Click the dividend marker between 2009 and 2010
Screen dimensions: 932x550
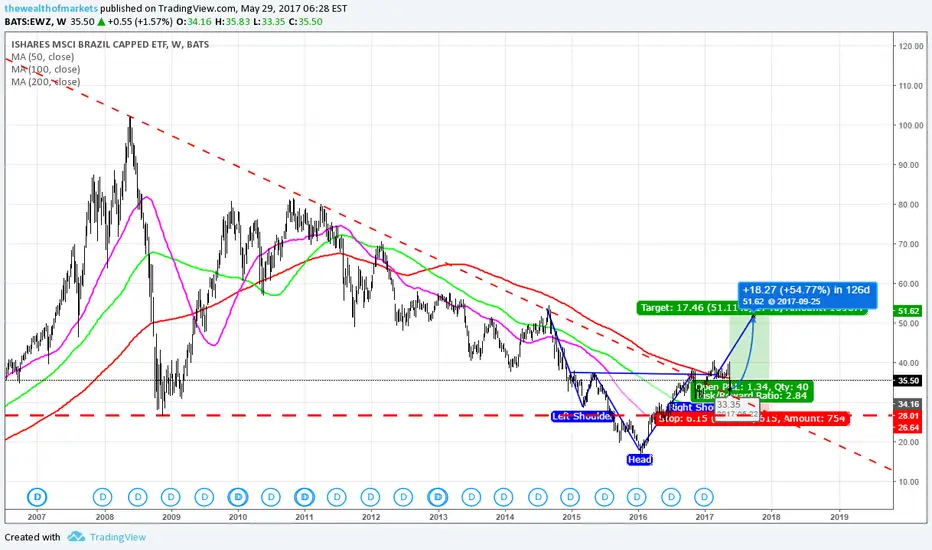click(204, 496)
